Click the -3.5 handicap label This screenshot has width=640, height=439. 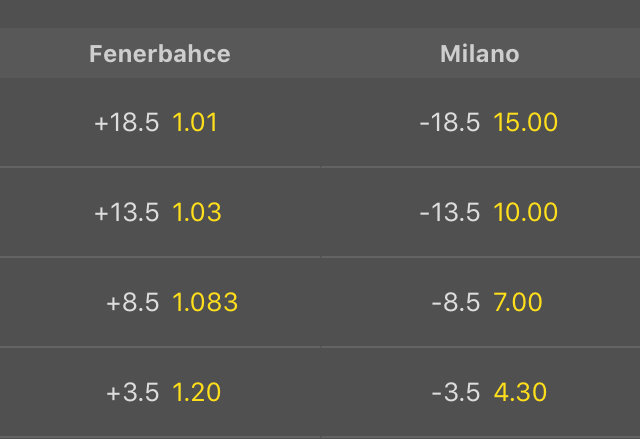click(x=457, y=393)
